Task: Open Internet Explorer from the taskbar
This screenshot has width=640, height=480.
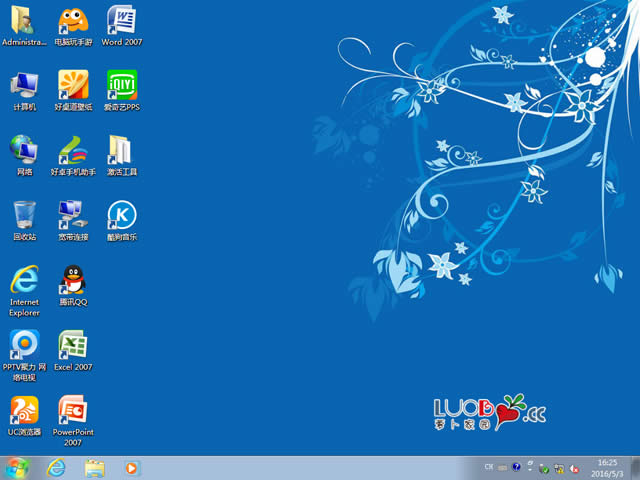Action: click(x=56, y=467)
